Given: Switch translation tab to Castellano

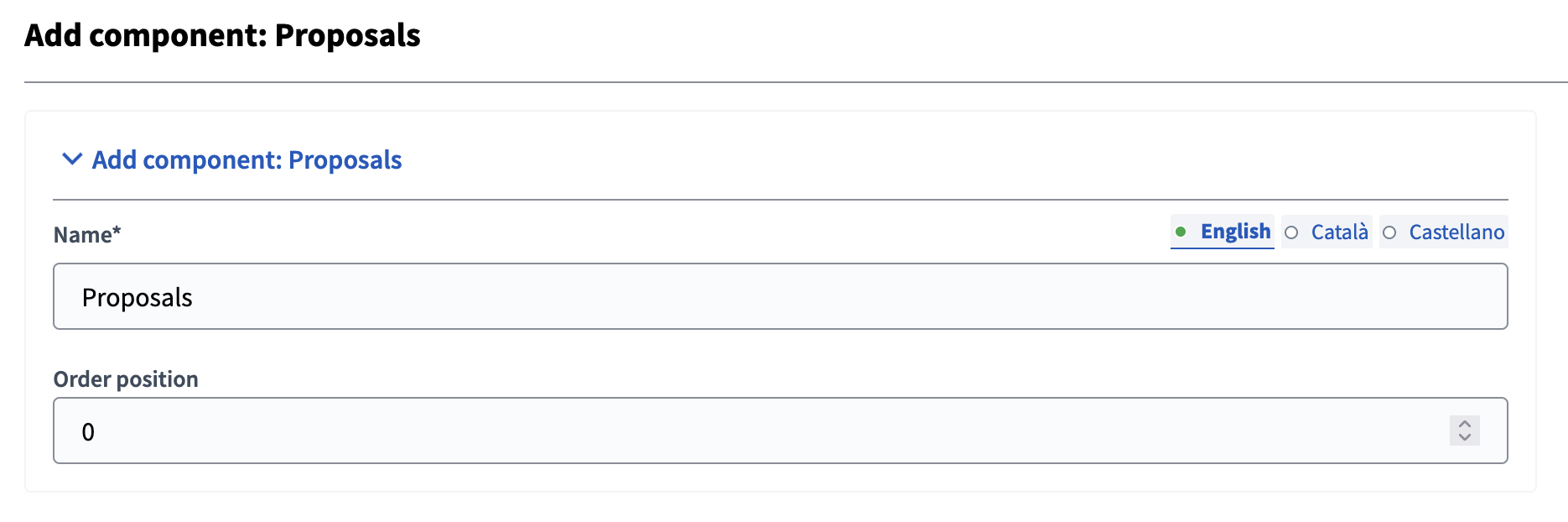Looking at the screenshot, I should [x=1455, y=232].
